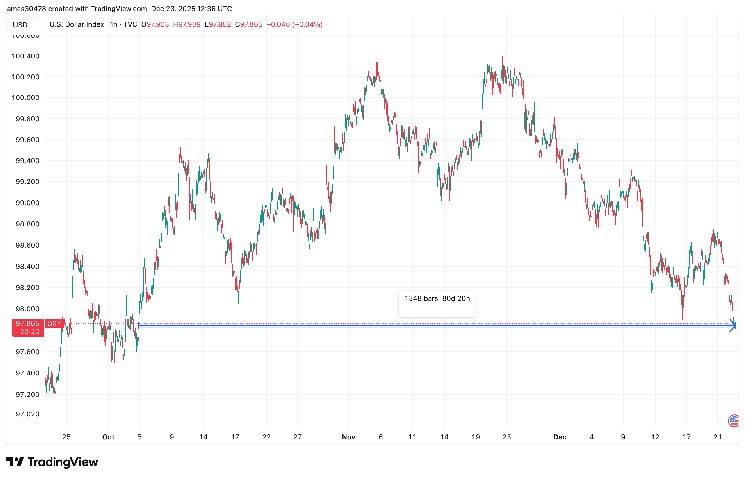The image size is (745, 480).
Task: Click the red 97.865 current price label
Action: click(x=28, y=324)
